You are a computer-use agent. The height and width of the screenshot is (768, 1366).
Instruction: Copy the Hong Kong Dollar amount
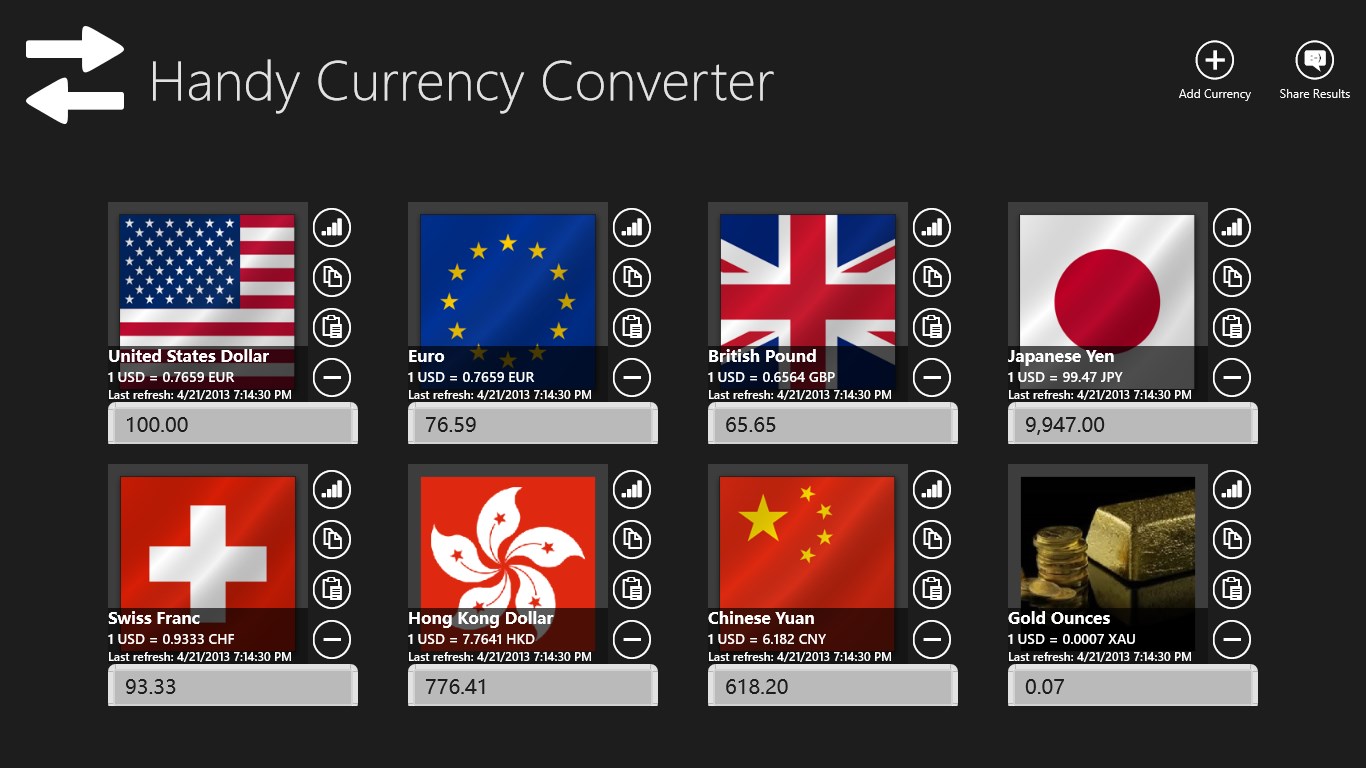632,539
